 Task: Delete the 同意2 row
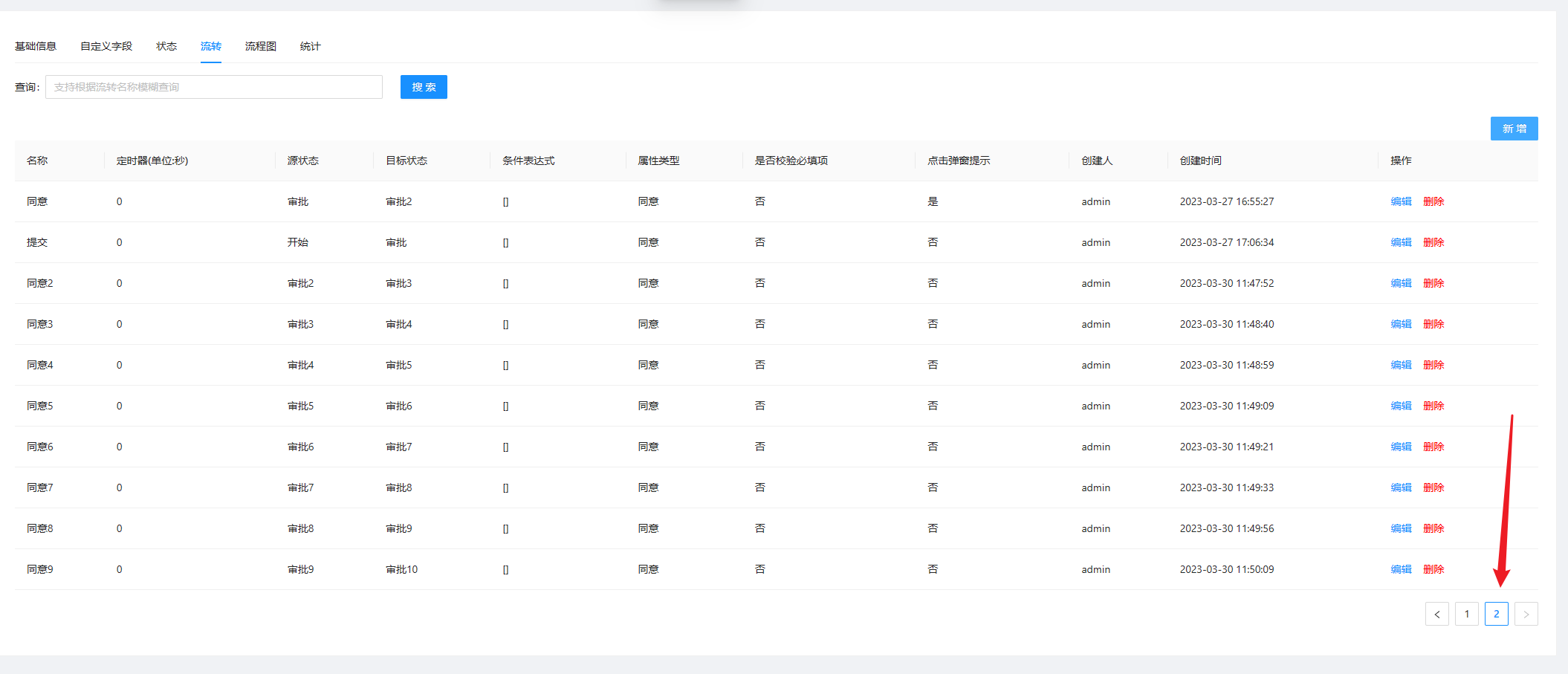point(1433,283)
